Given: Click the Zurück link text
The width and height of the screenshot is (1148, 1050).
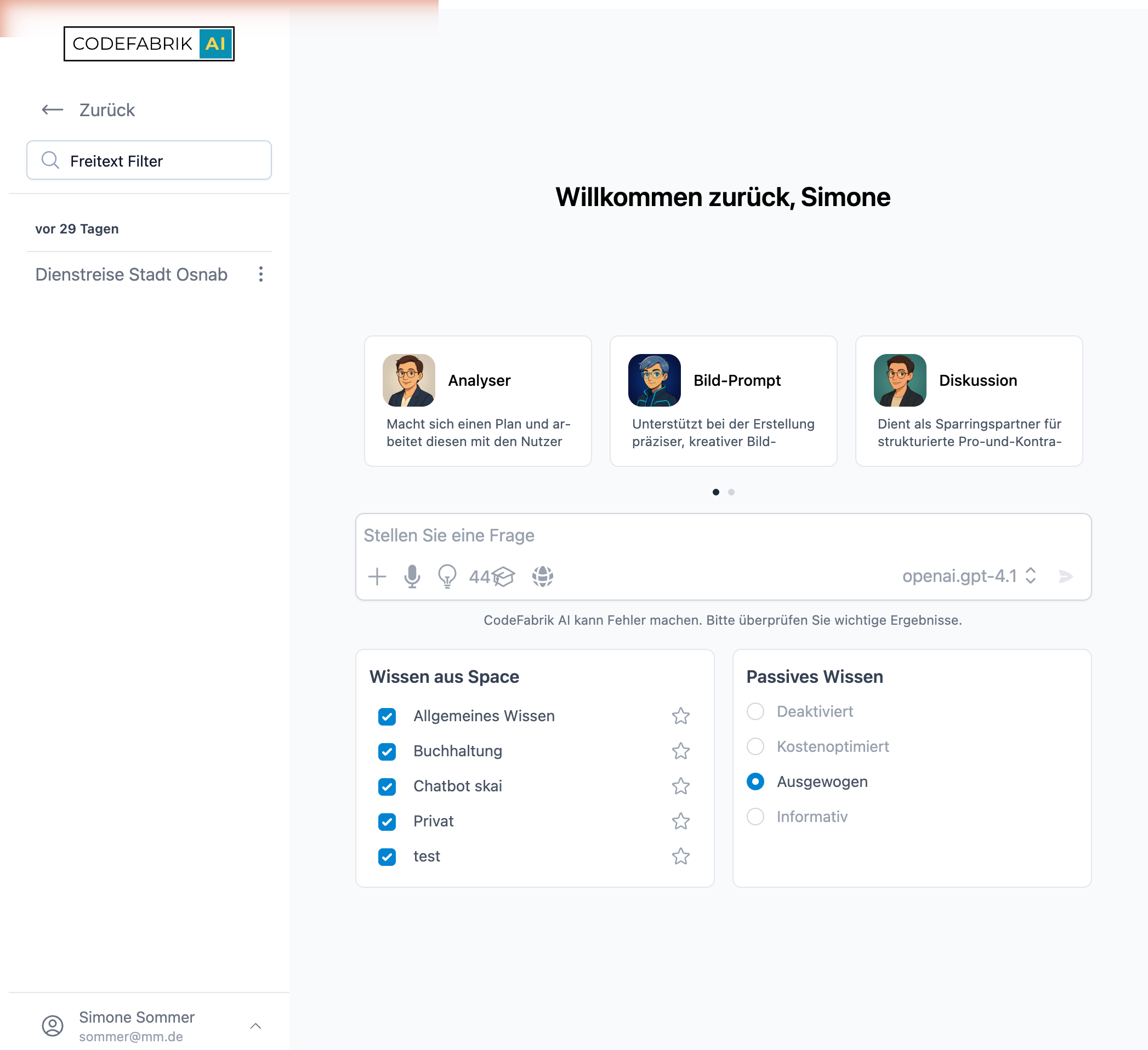Looking at the screenshot, I should [107, 110].
